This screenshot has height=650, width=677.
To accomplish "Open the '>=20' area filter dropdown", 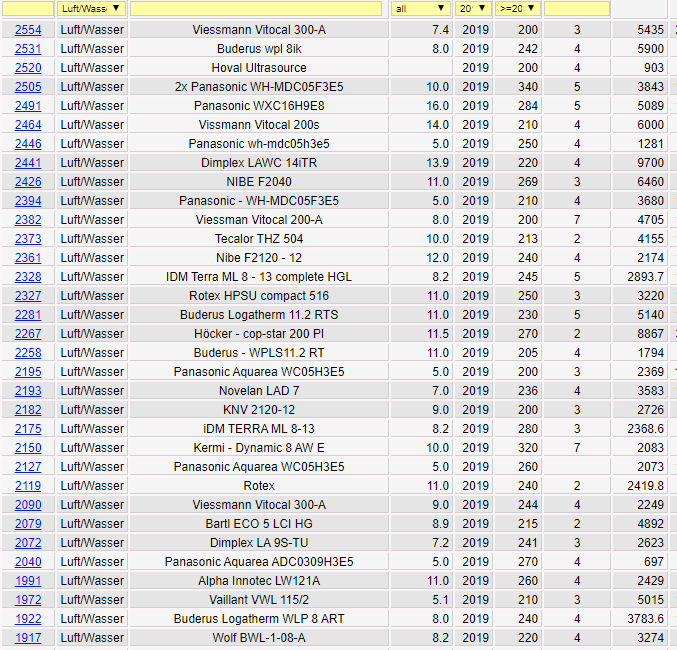I will click(x=518, y=8).
